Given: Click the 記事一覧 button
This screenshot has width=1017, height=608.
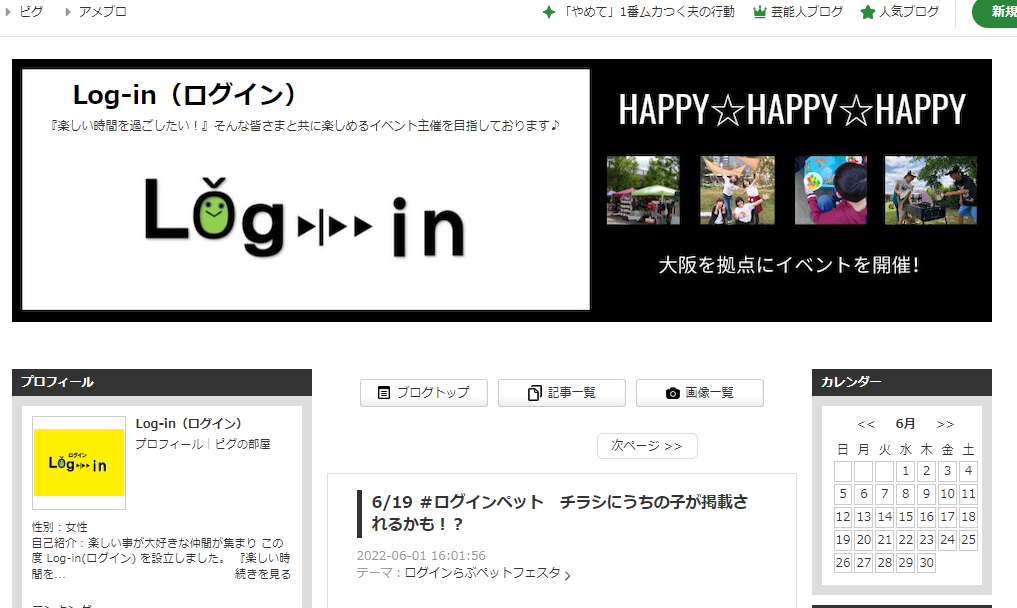Looking at the screenshot, I should click(562, 393).
